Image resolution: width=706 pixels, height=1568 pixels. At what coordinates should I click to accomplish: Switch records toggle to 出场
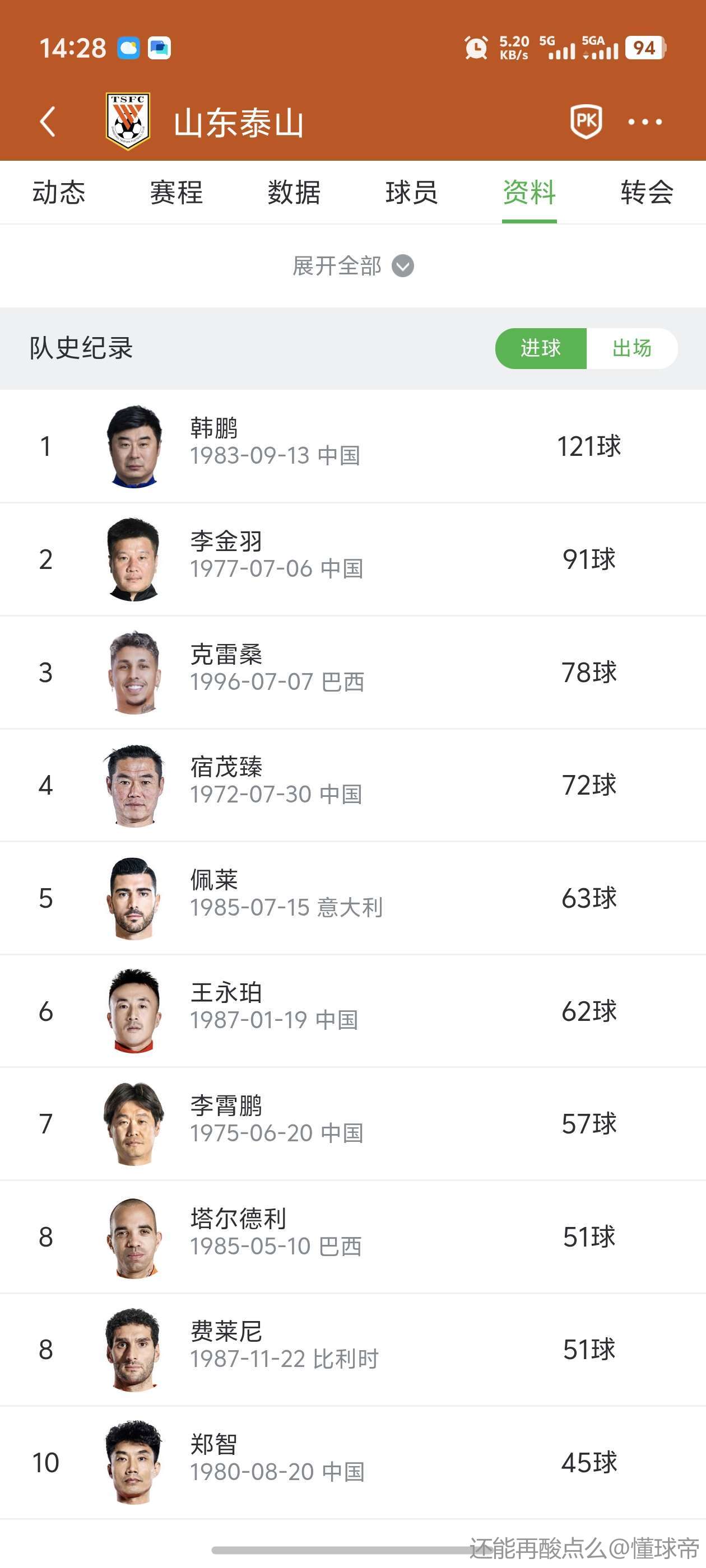pyautogui.click(x=631, y=348)
